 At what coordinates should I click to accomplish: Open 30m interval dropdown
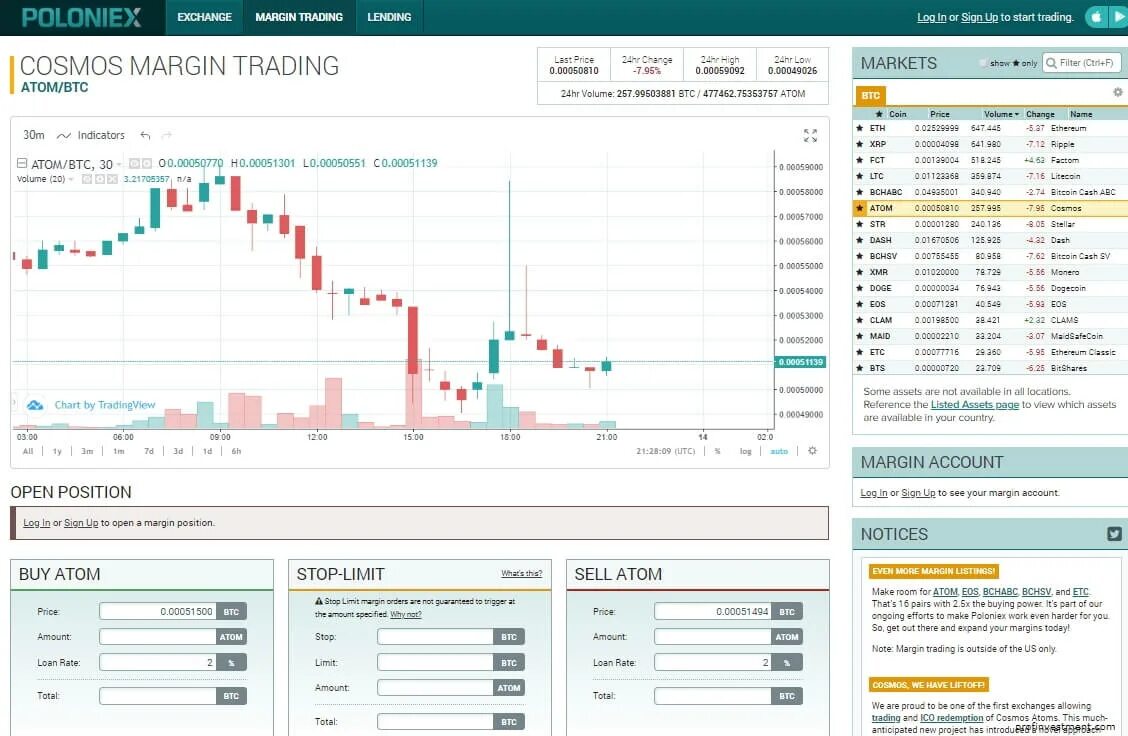33,135
